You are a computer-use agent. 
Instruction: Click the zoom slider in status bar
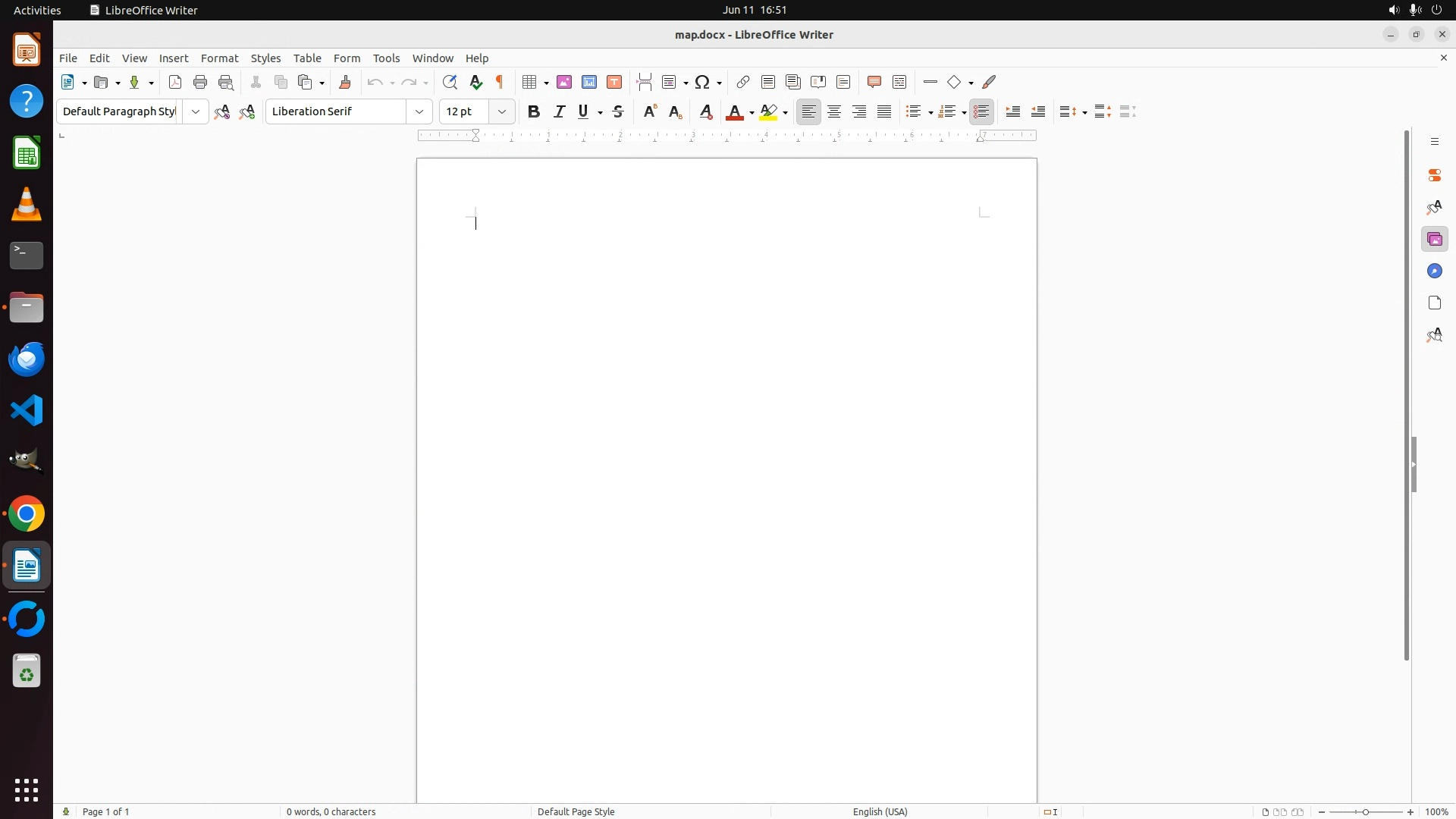coord(1366,811)
